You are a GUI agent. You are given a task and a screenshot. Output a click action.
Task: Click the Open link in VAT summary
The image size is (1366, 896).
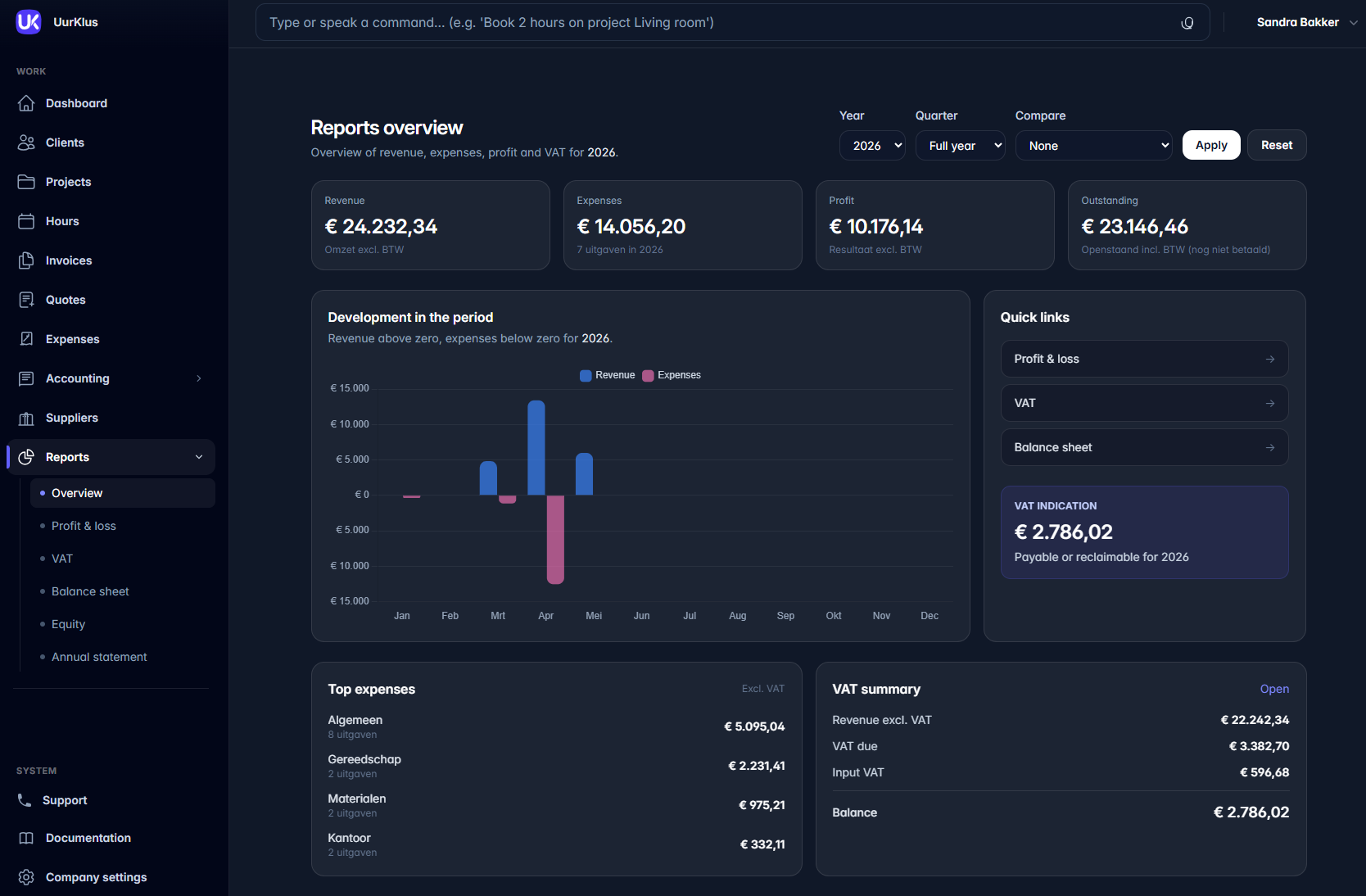pos(1274,689)
